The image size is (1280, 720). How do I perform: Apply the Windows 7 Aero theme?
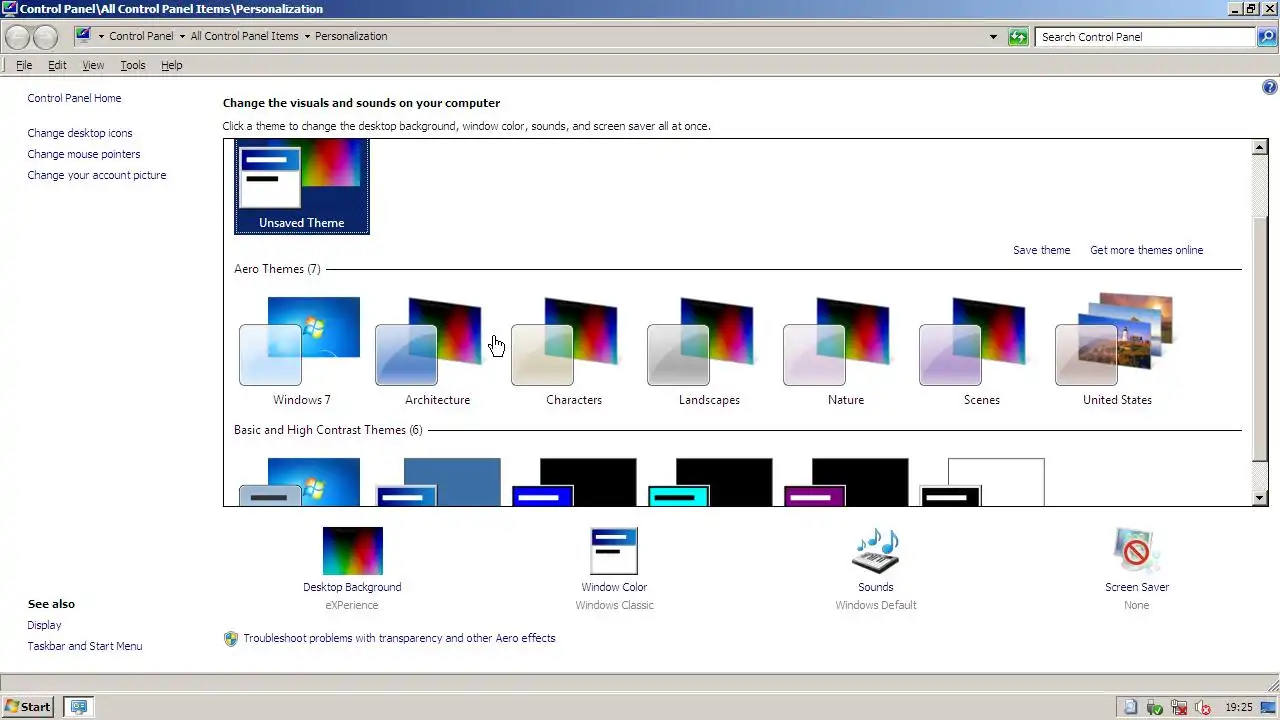pos(301,351)
